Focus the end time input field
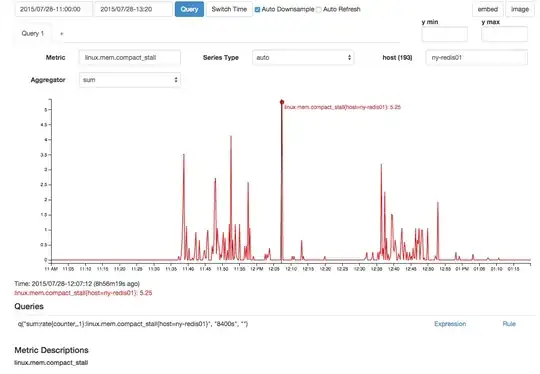Screen dimensions: 540x374 click(x=134, y=9)
